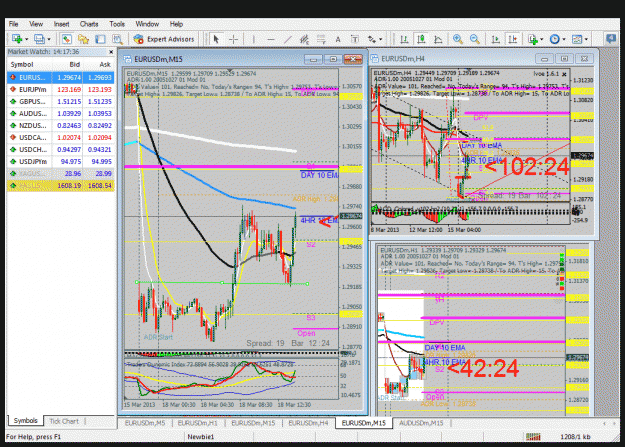Screen dimensions: 625x447
Task: Switch to Line Chart mode
Action: point(438,39)
